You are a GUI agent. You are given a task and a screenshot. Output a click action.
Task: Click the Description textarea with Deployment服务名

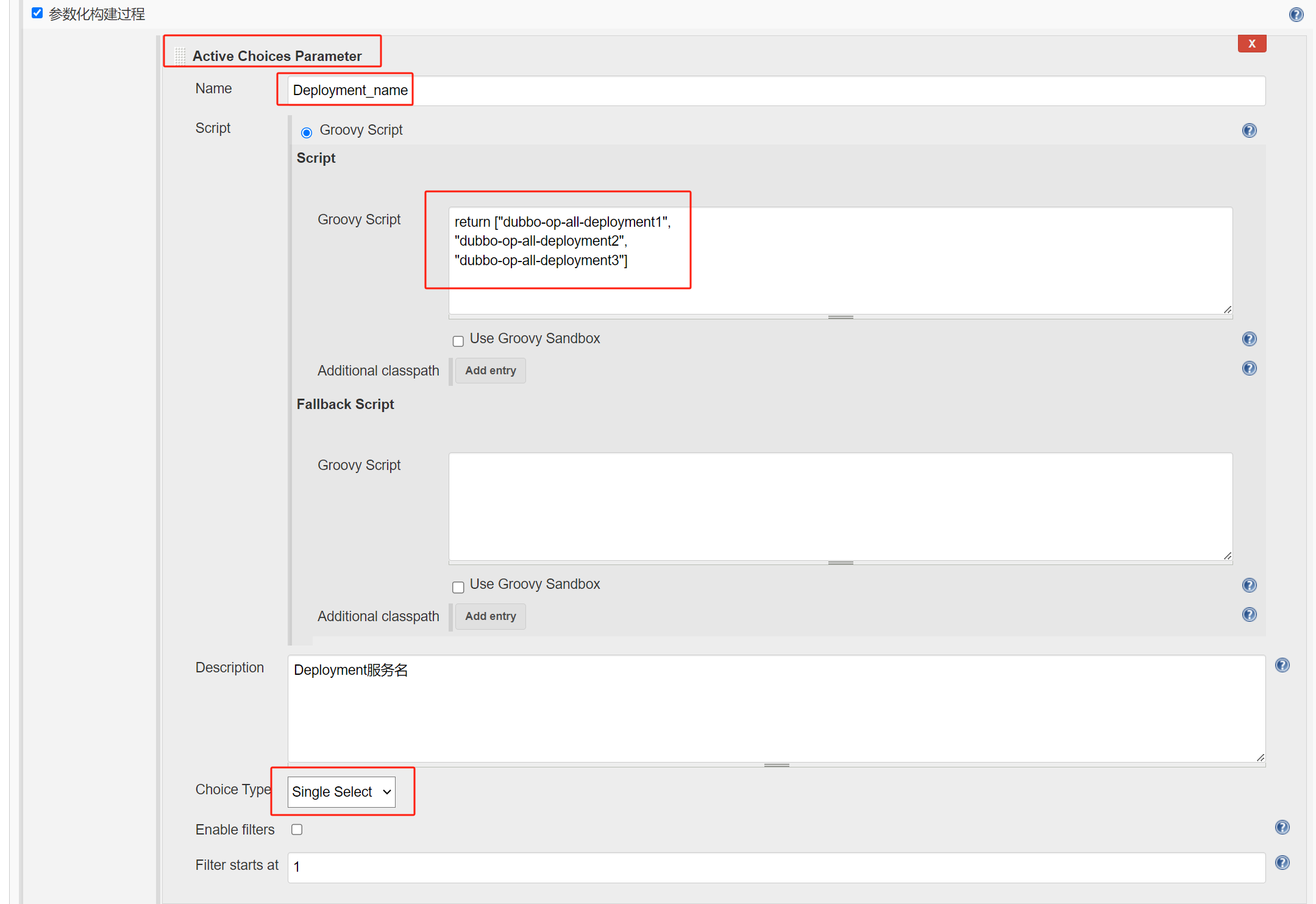tap(777, 708)
